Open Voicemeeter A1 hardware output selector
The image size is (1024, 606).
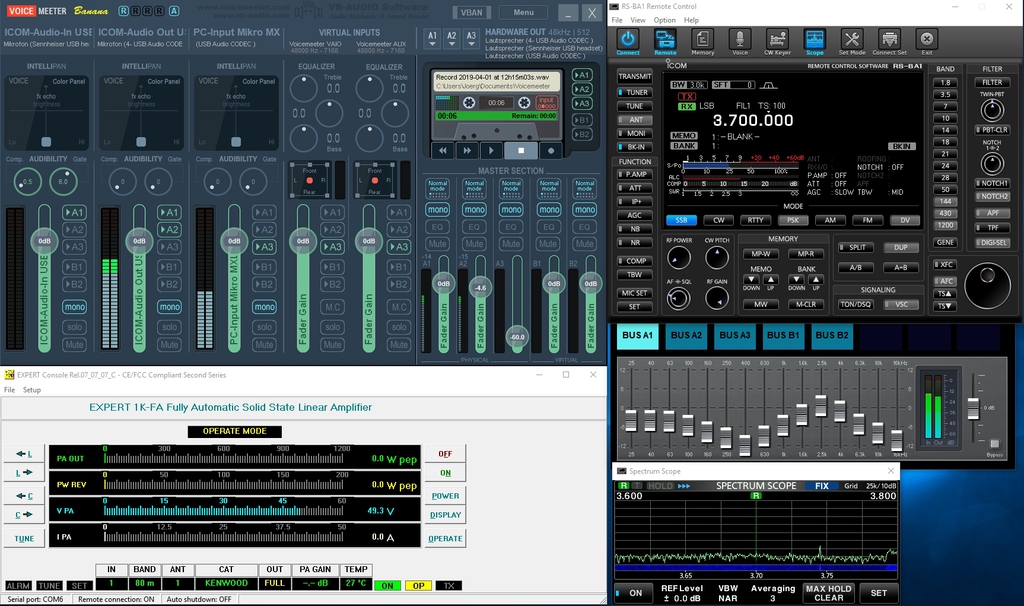click(432, 39)
